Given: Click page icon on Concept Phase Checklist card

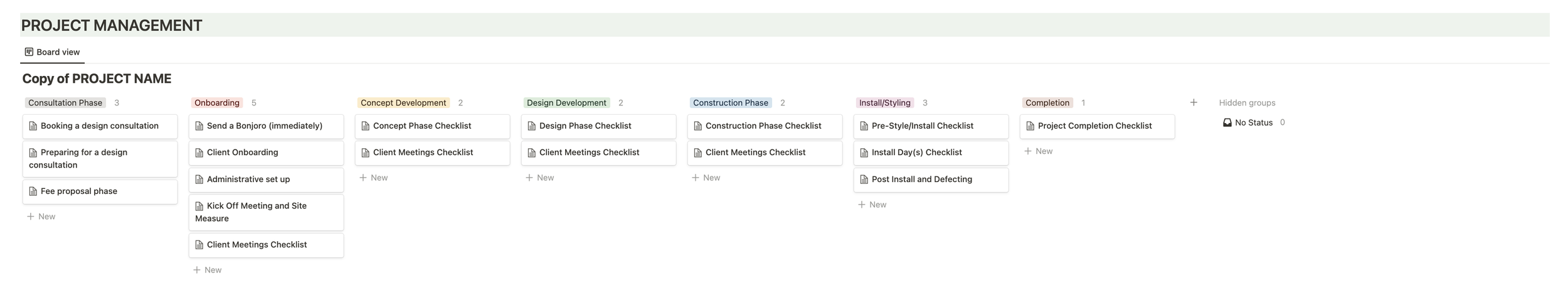Looking at the screenshot, I should [x=366, y=126].
